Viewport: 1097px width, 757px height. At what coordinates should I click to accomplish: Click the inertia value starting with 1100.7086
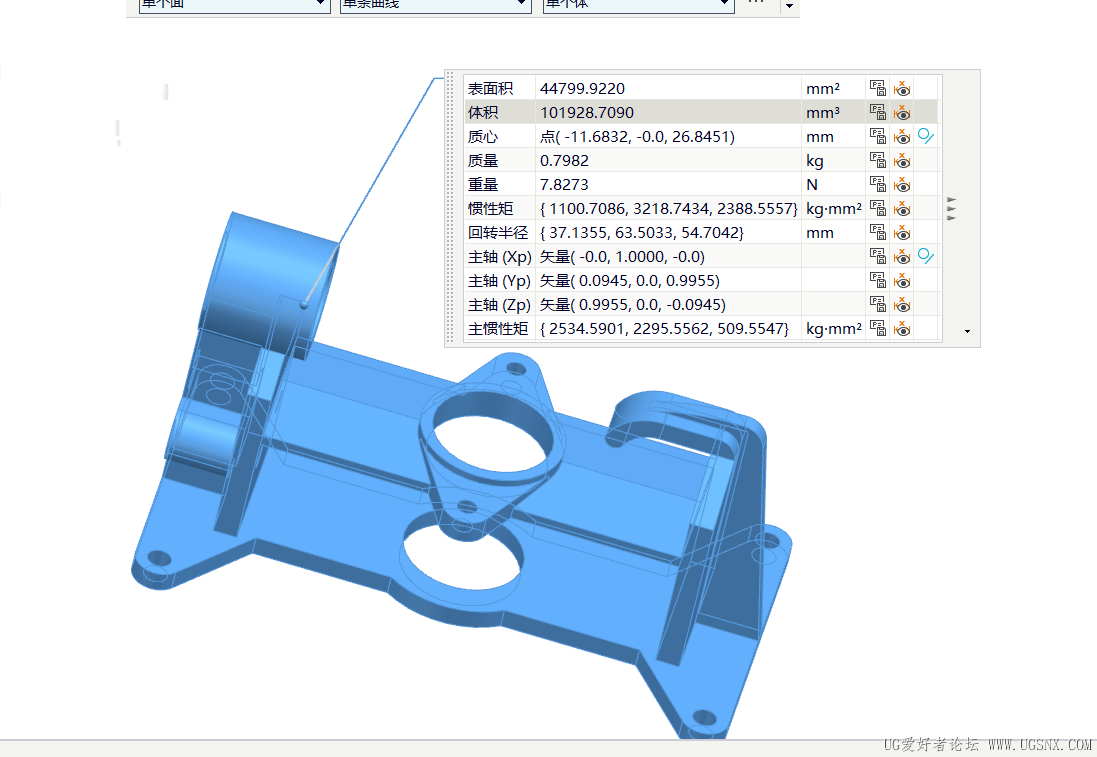tap(668, 208)
